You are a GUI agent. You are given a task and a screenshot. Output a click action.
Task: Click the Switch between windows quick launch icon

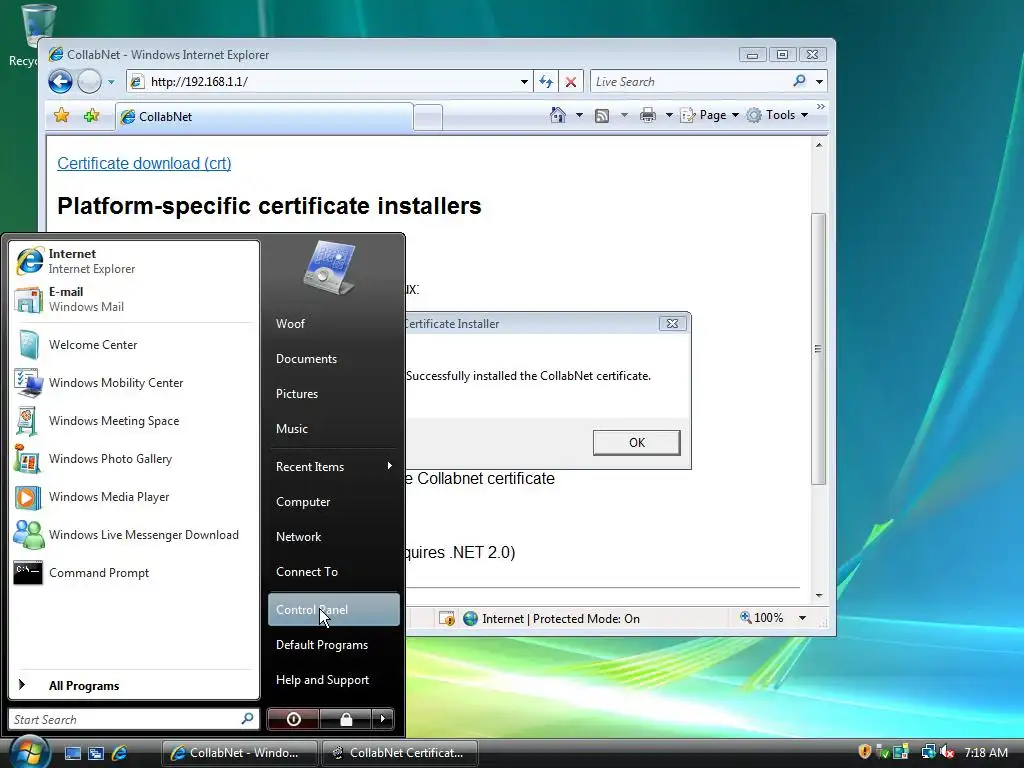point(96,753)
